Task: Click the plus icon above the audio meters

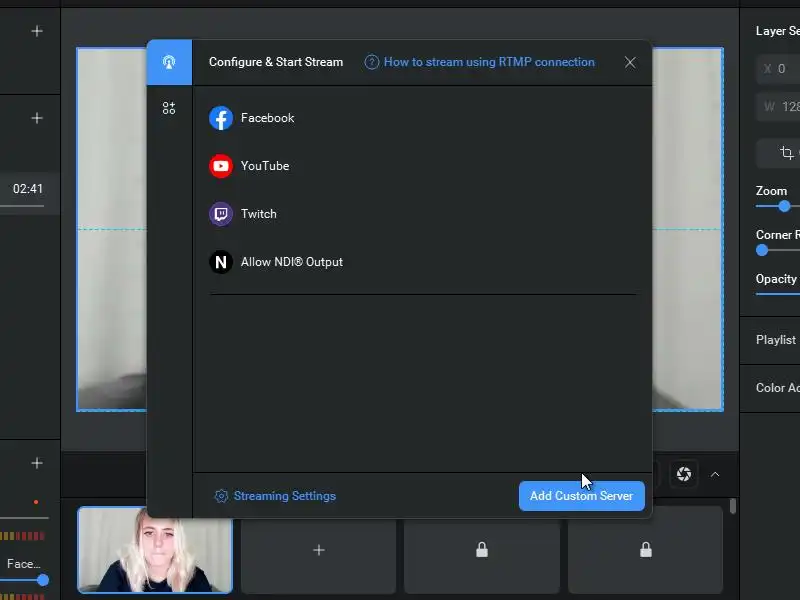Action: pos(37,463)
